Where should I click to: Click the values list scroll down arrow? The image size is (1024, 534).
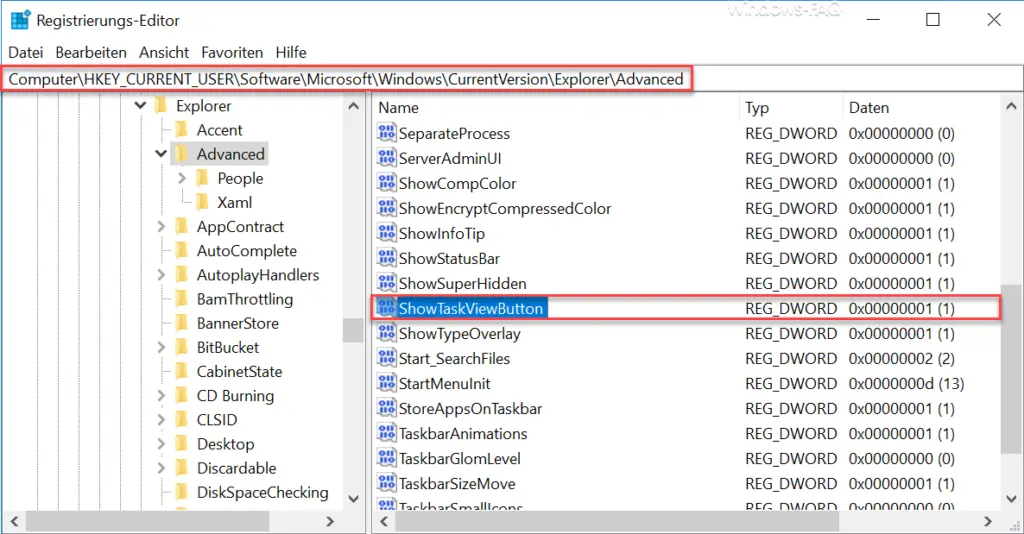(x=1011, y=499)
